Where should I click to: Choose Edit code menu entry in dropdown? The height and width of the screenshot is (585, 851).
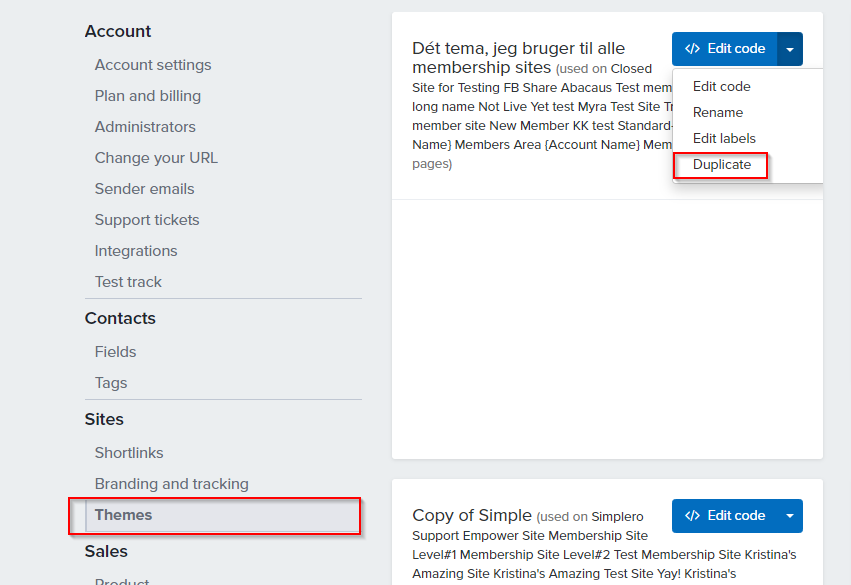[x=721, y=86]
